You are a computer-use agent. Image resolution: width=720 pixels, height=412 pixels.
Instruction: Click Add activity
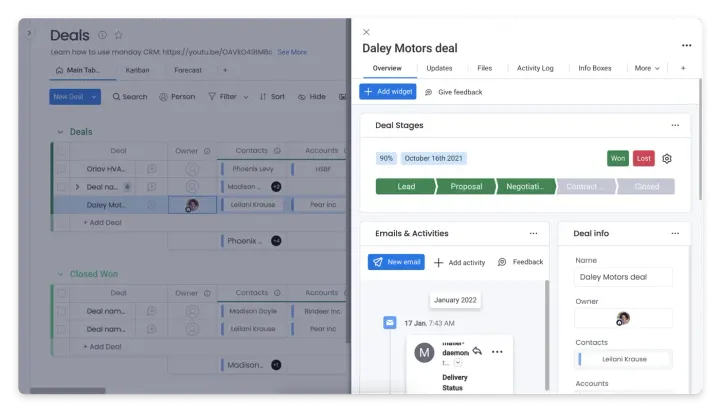(459, 262)
